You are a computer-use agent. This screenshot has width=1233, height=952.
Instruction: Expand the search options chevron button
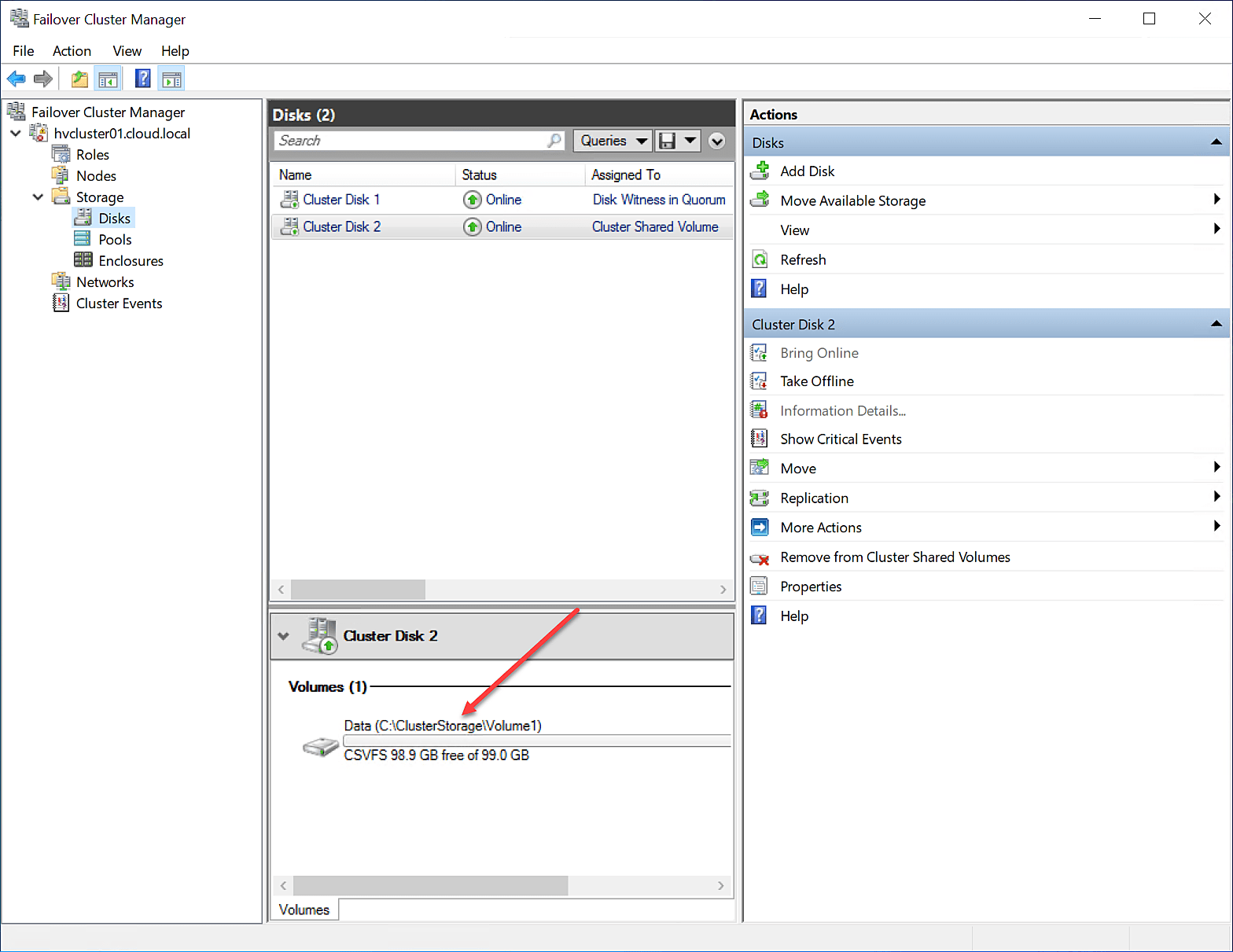[716, 141]
